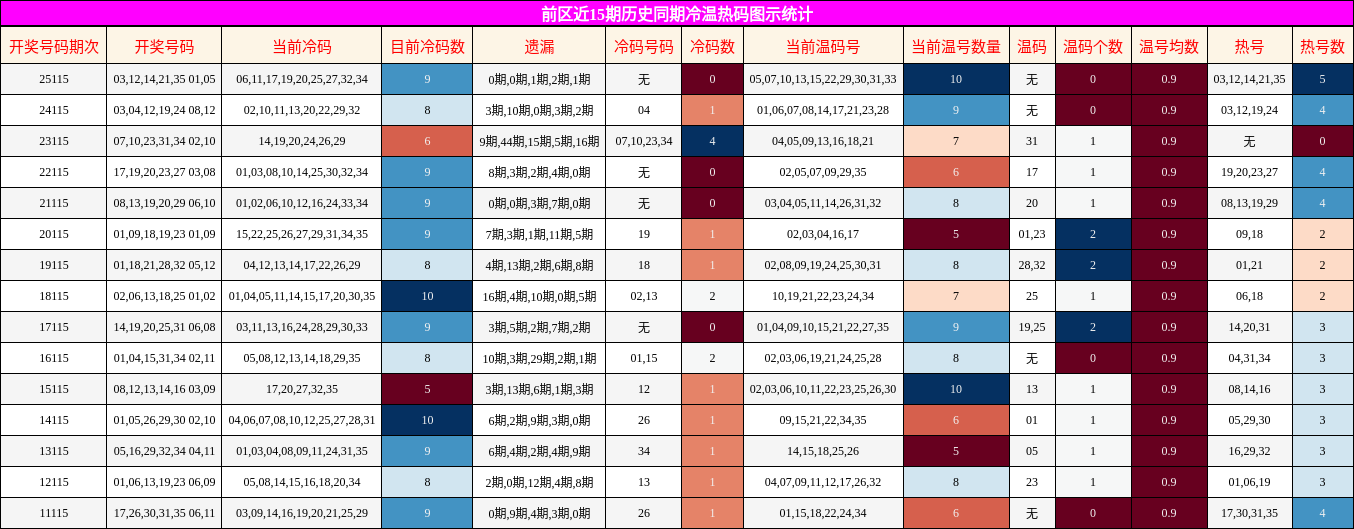The width and height of the screenshot is (1354, 529).
Task: Select draw numbers 08,12,13,14,16 03,09
Action: [164, 389]
